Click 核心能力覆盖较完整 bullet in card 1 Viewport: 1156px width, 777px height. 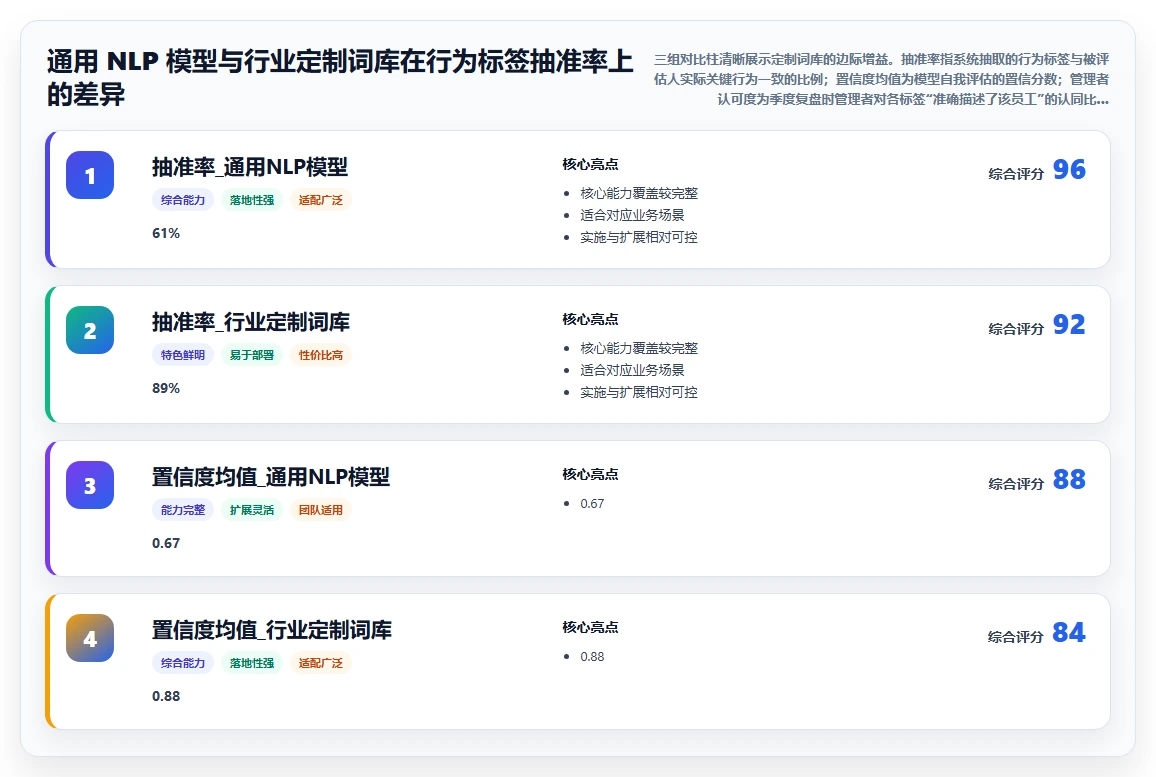coord(638,193)
